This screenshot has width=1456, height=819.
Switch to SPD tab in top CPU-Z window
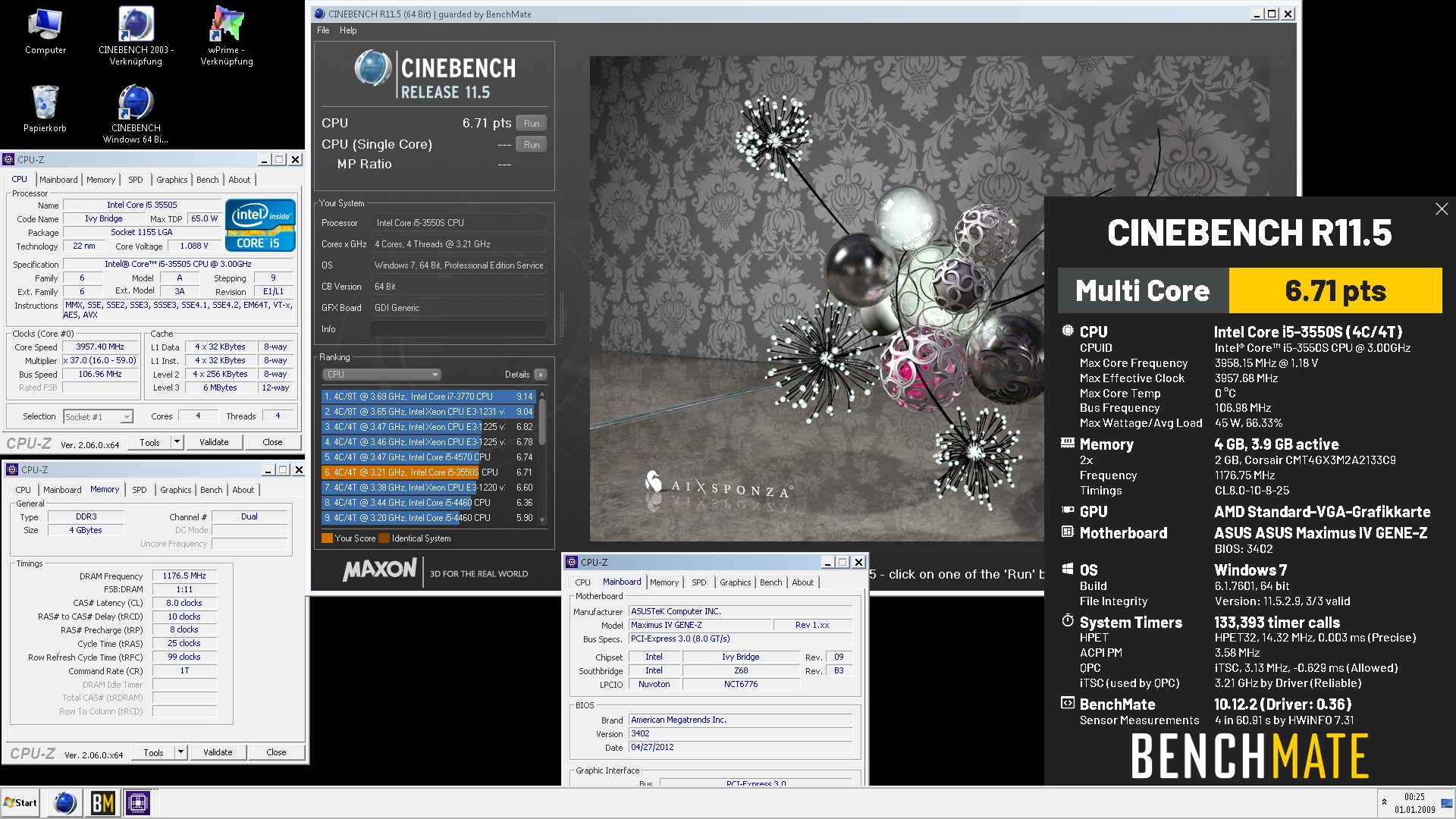pos(136,180)
